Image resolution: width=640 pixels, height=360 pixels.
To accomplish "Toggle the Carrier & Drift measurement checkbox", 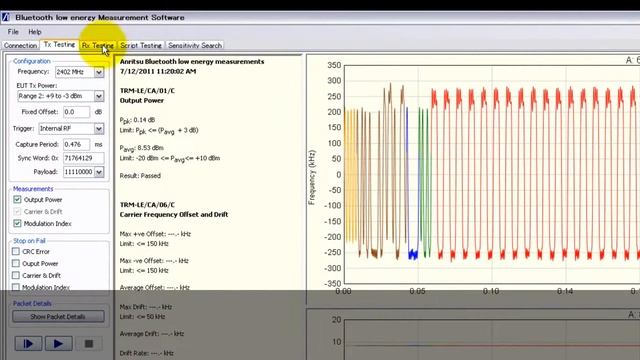I will pos(17,211).
